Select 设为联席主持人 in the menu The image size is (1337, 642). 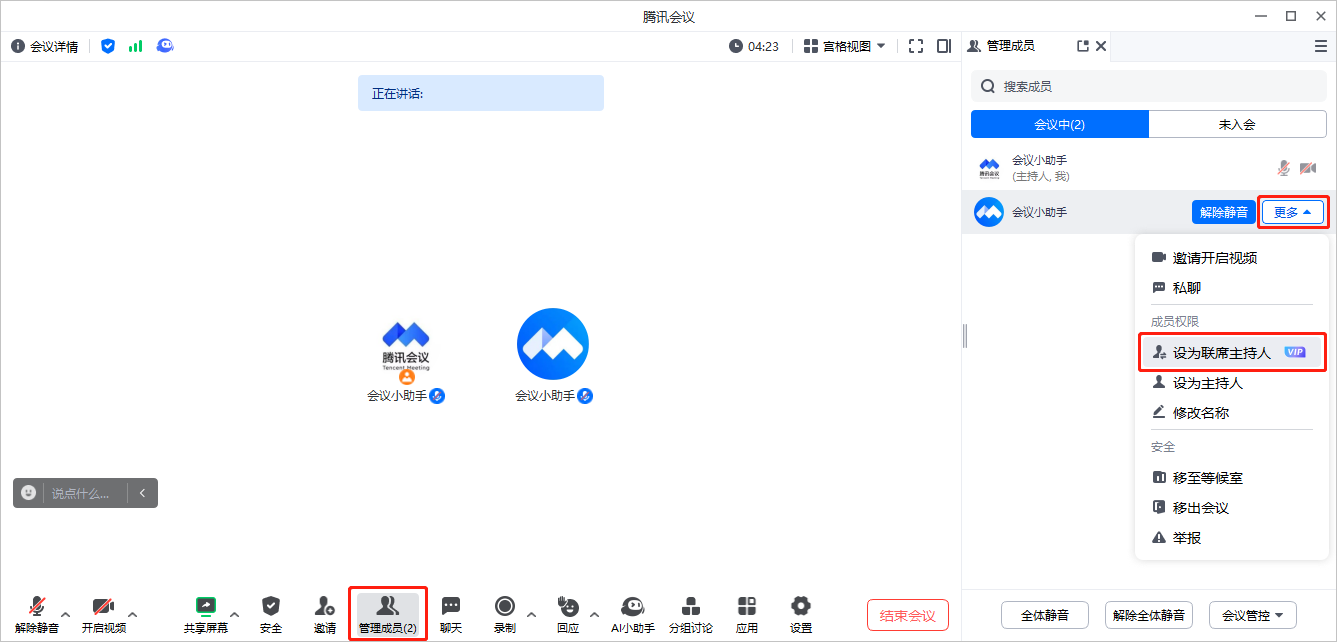coord(1232,353)
